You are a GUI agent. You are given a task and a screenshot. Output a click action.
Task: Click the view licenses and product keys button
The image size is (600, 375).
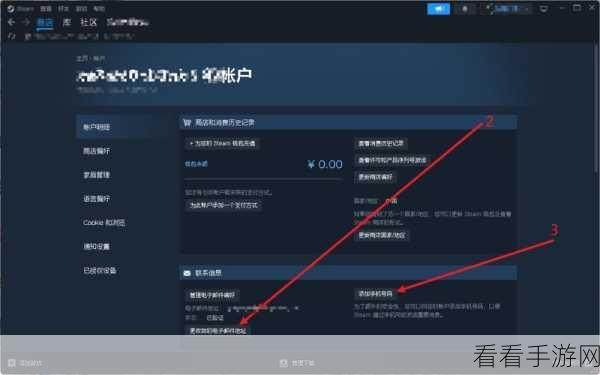tap(392, 160)
